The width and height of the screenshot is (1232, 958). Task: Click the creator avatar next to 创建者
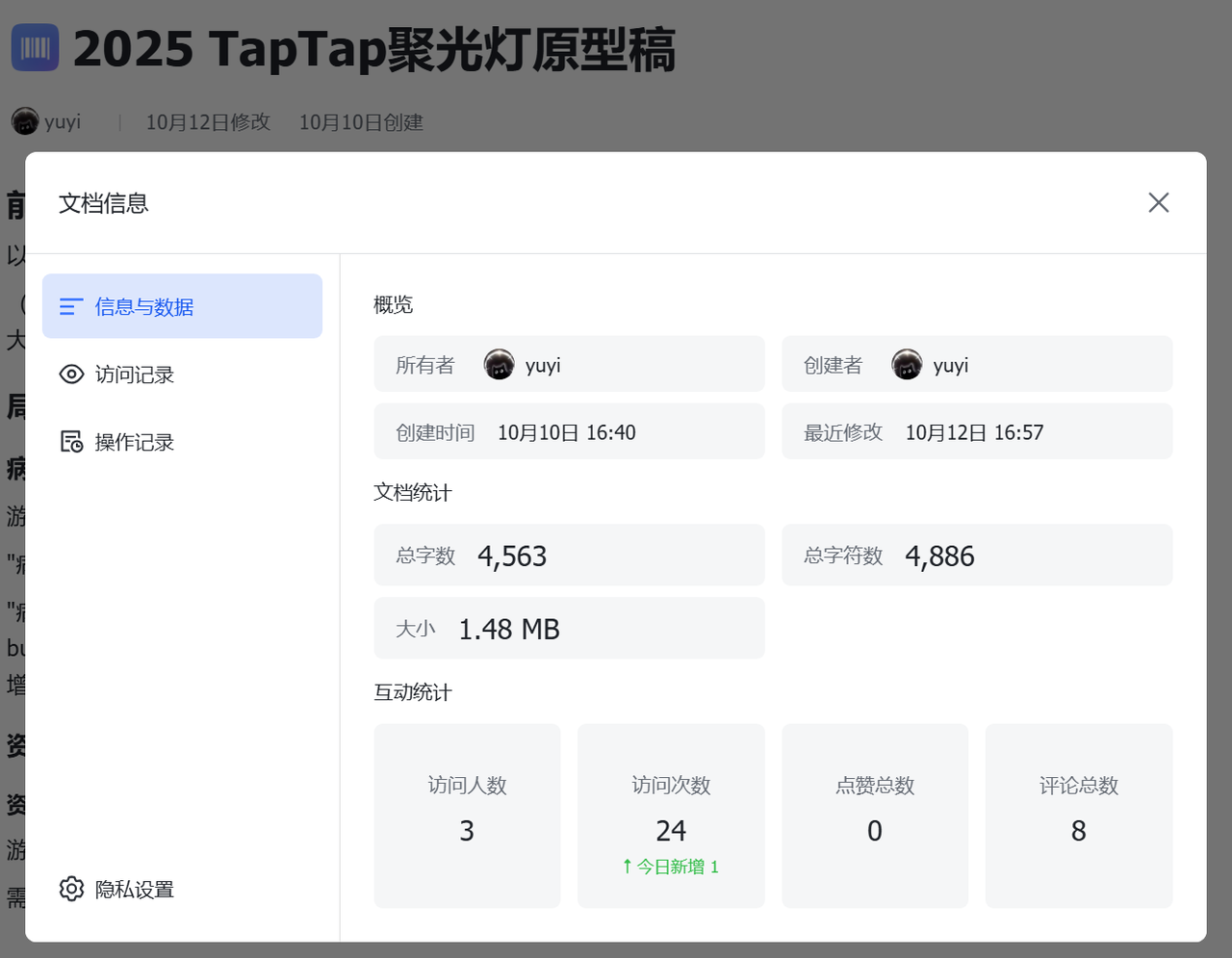tap(907, 364)
